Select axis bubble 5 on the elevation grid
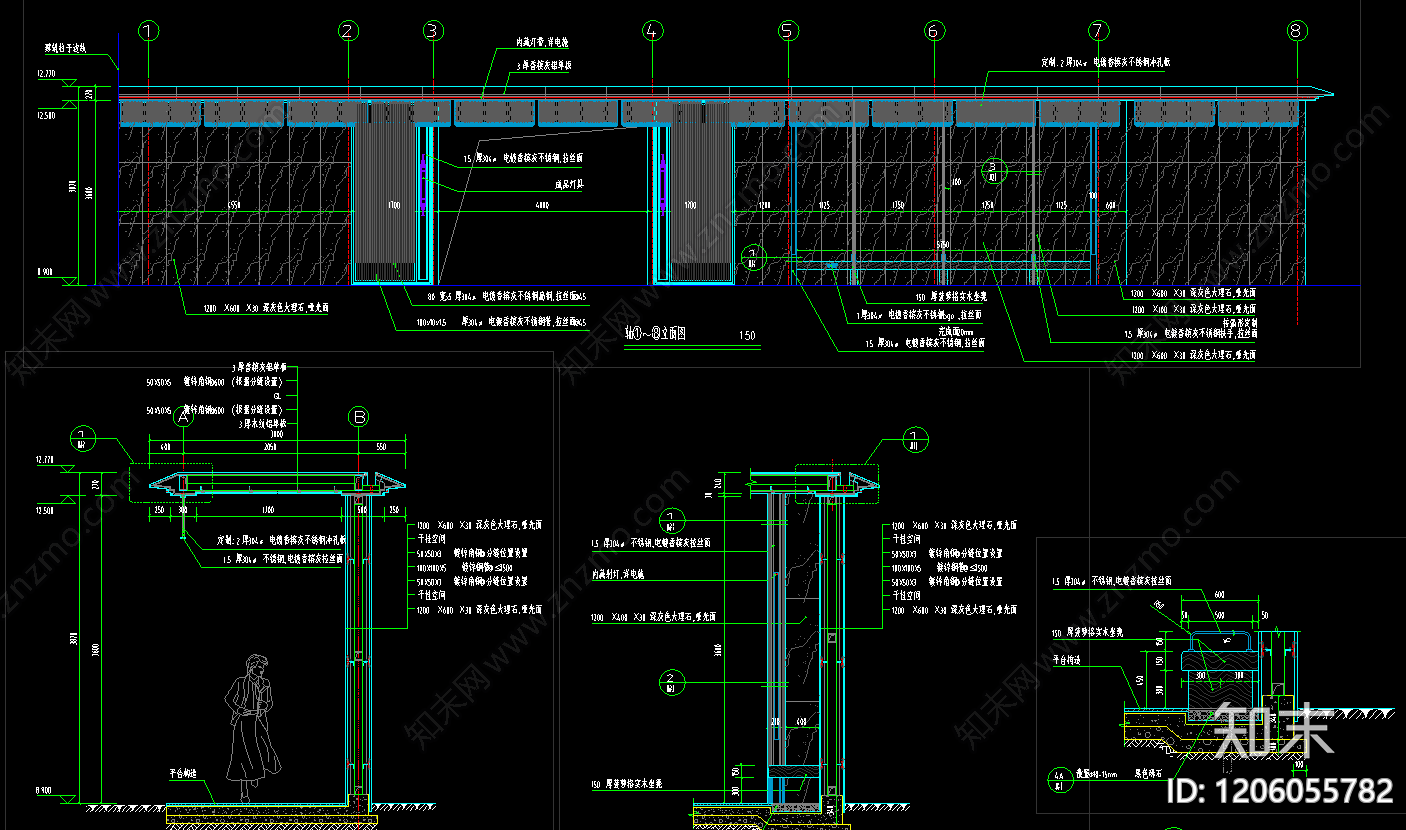Viewport: 1406px width, 830px height. tap(787, 31)
